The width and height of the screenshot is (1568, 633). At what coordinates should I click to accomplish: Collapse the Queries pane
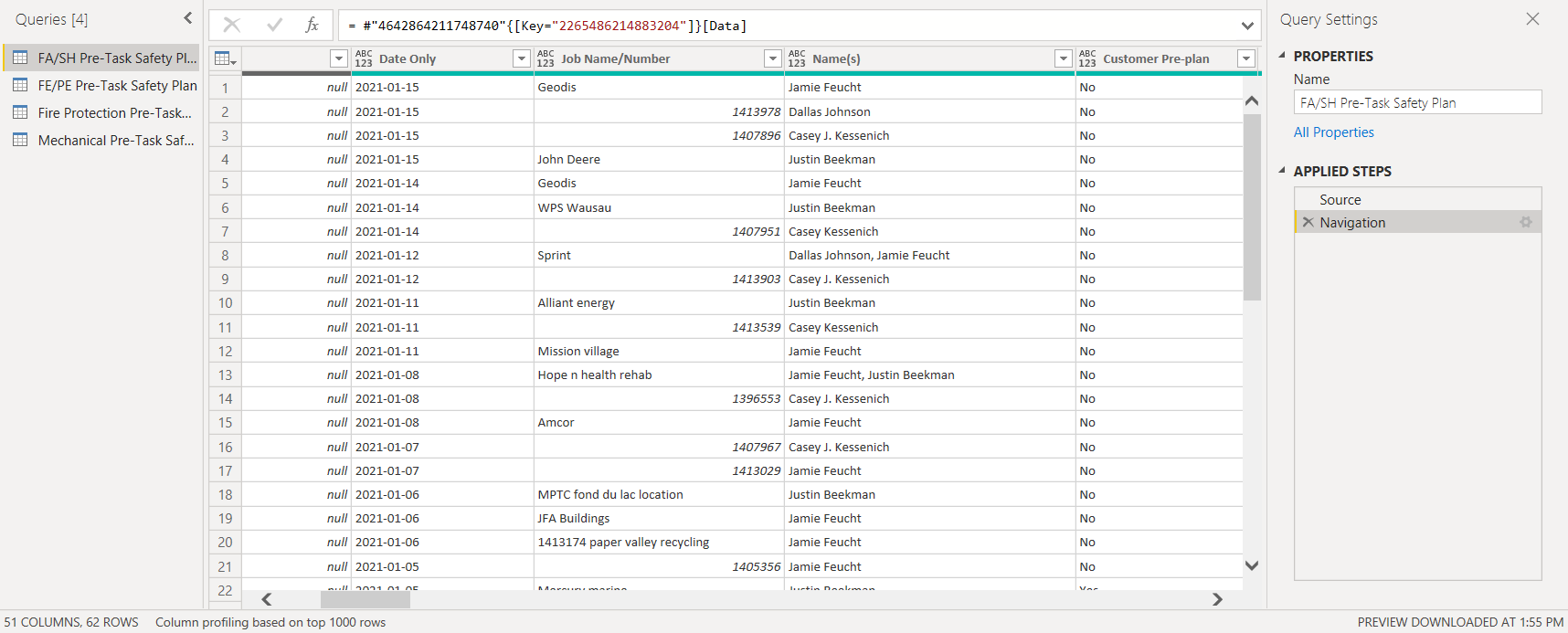pyautogui.click(x=188, y=18)
